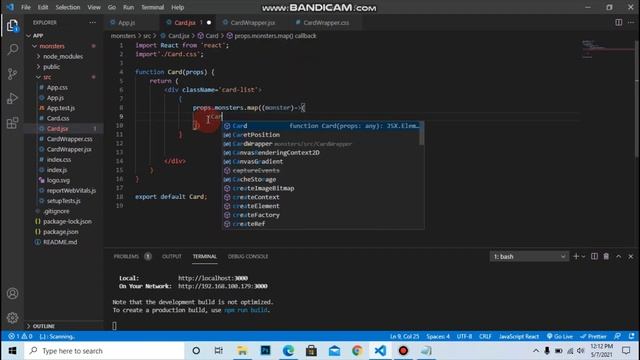Screen dimensions: 640x360
Task: Select 'CardWrapper' suggestion in autocomplete
Action: click(x=322, y=144)
